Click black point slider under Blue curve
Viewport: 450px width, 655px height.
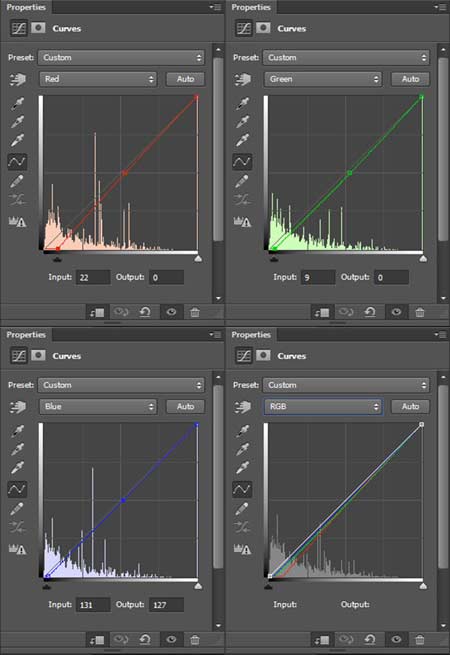[47, 587]
